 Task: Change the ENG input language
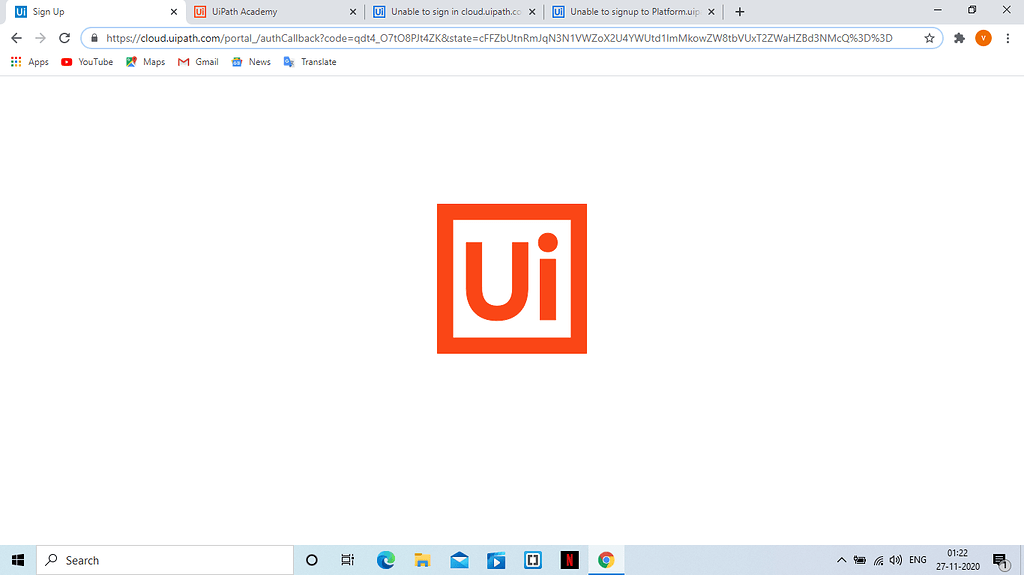pyautogui.click(x=918, y=560)
